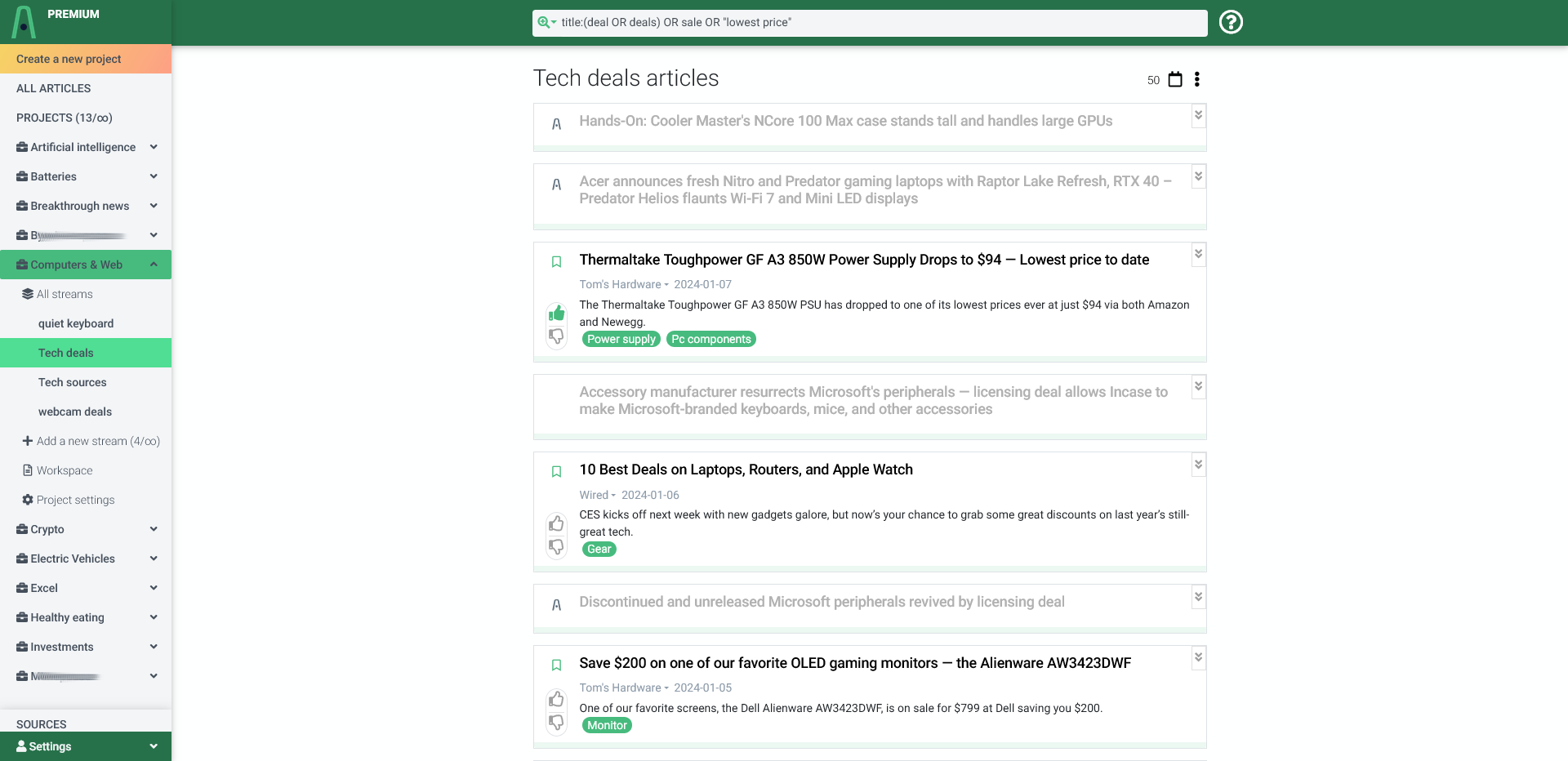Thumbs down the Alienware monitor article
Screen dimensions: 1568x761
(x=556, y=723)
